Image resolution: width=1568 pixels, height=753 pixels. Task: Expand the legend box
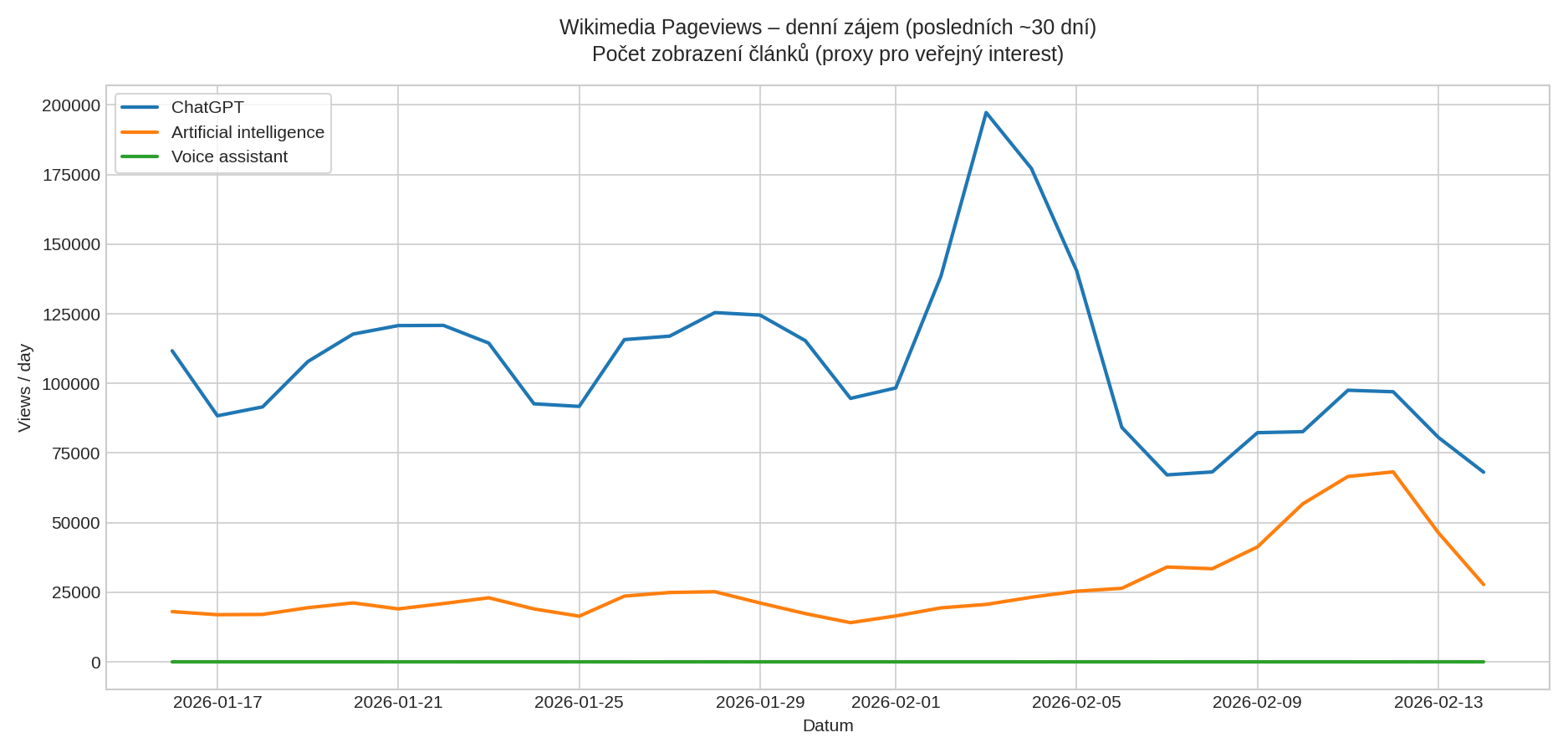(x=222, y=131)
